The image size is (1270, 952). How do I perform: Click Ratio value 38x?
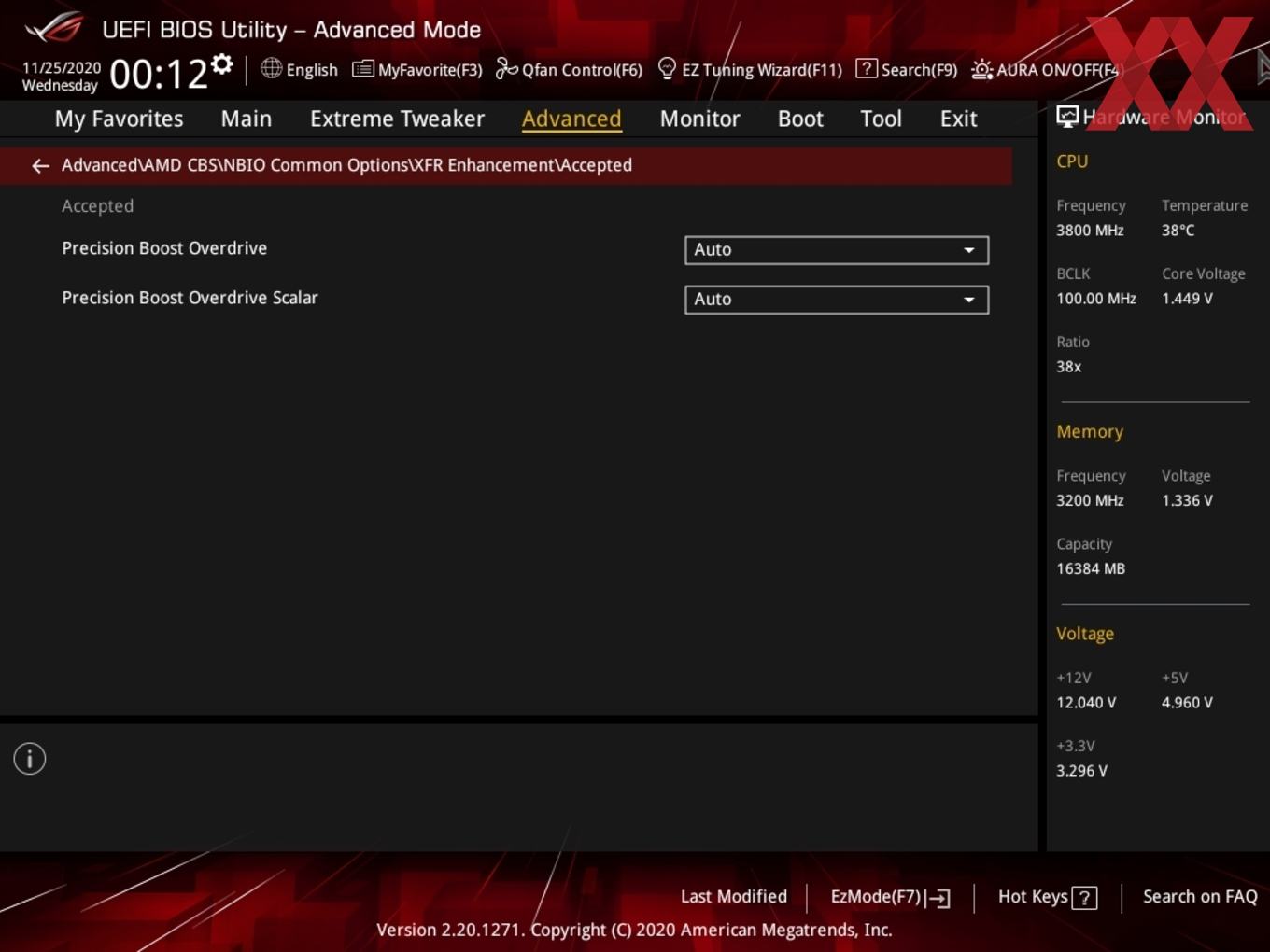point(1068,367)
